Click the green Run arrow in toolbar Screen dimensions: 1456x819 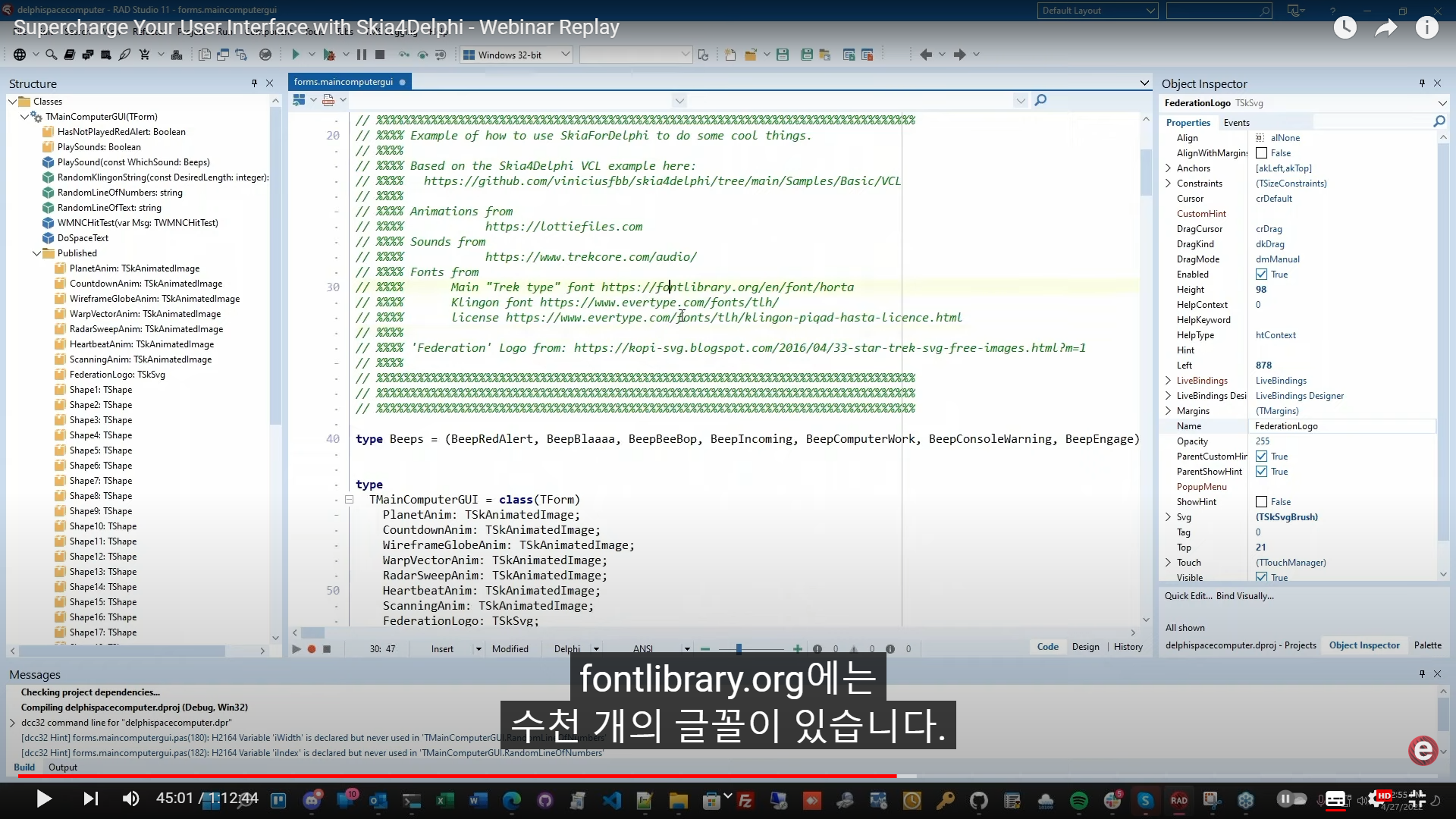coord(296,55)
